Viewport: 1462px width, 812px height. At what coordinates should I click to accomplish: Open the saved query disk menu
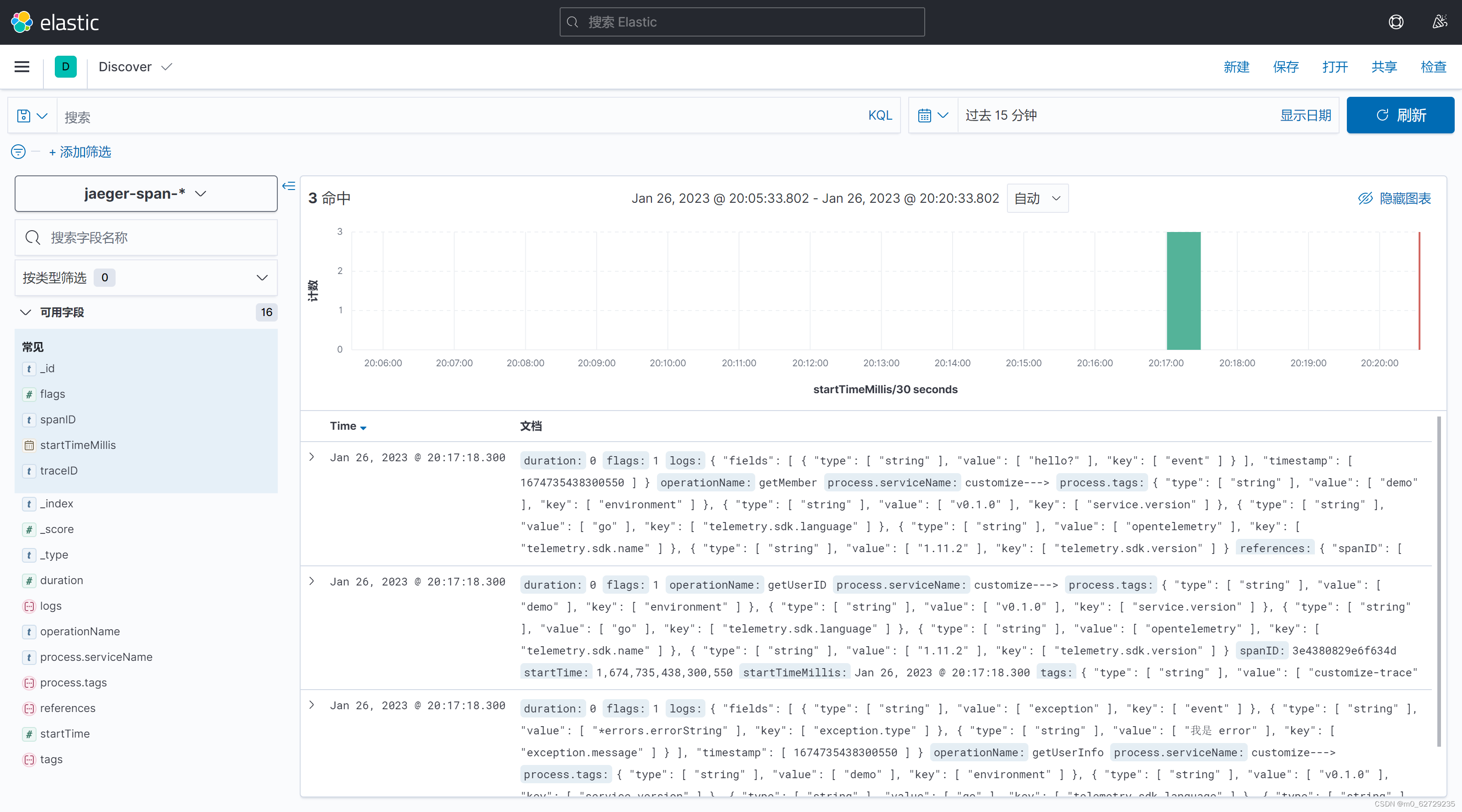32,116
